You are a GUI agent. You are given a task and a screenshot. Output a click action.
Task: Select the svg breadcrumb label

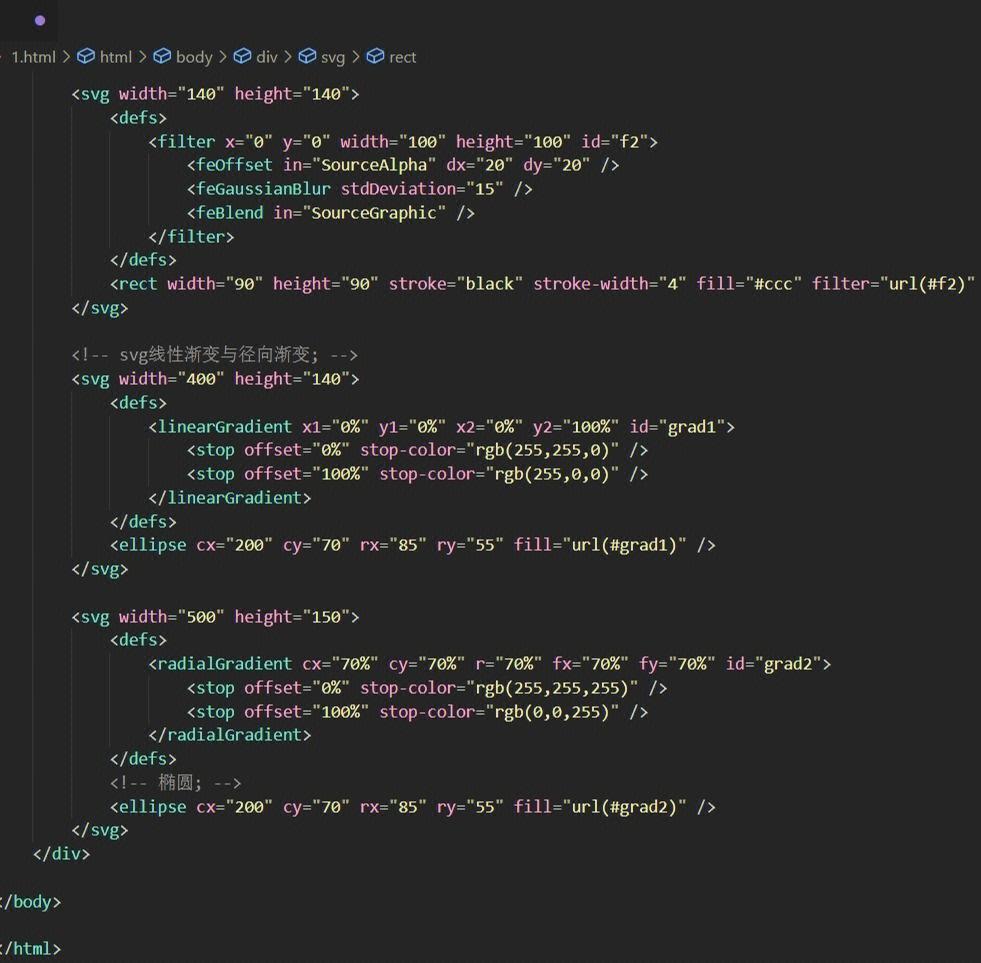pos(333,58)
